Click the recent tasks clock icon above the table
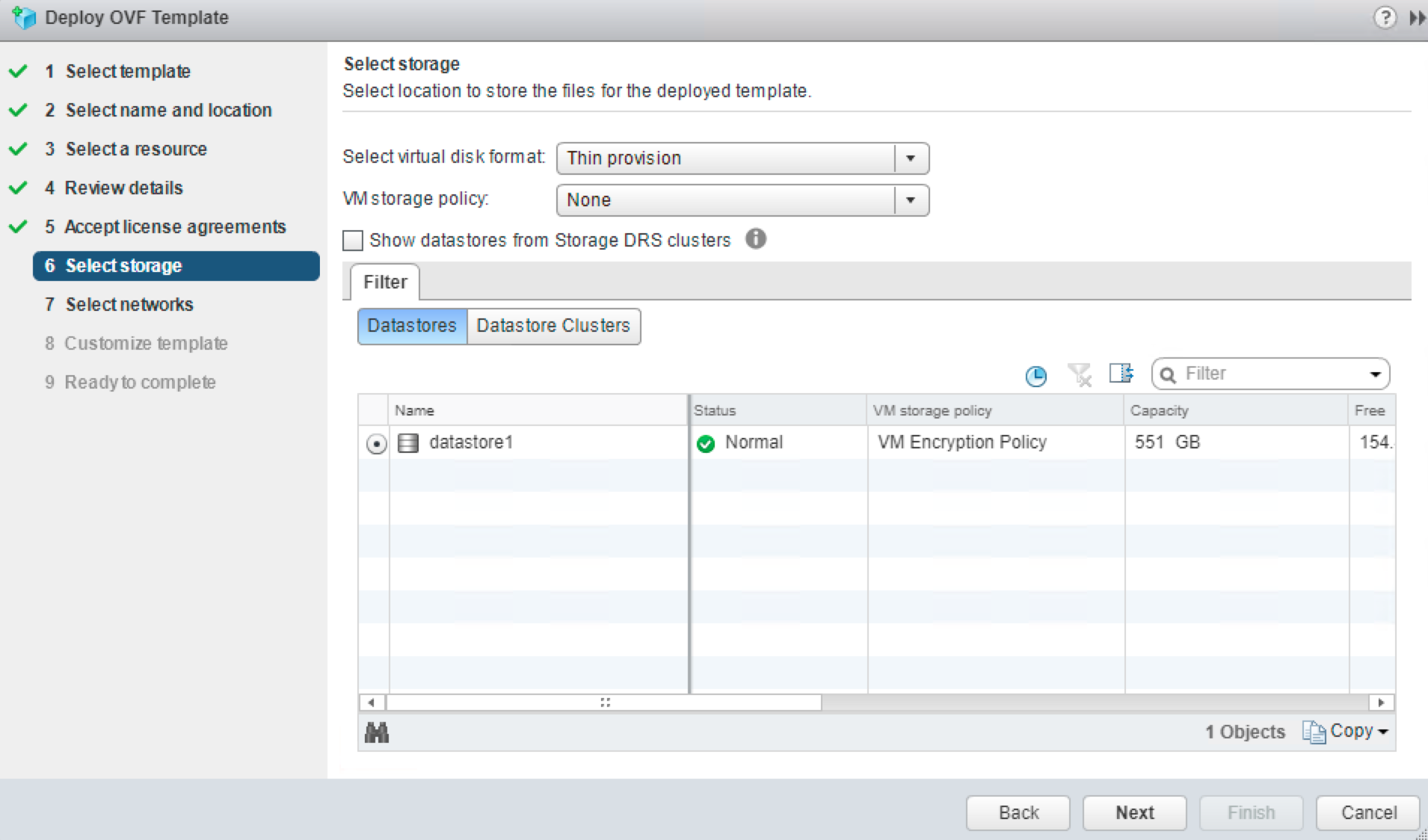This screenshot has width=1428, height=840. click(1035, 376)
